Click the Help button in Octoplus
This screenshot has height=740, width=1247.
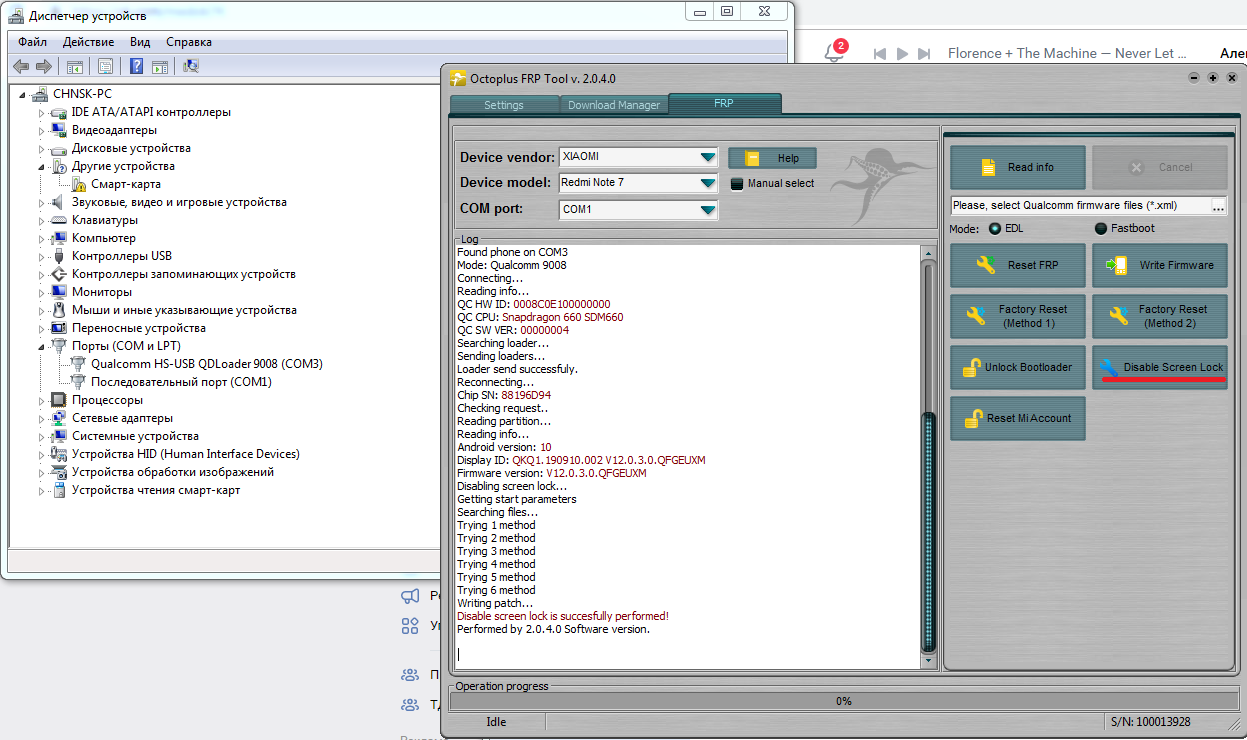pos(772,158)
